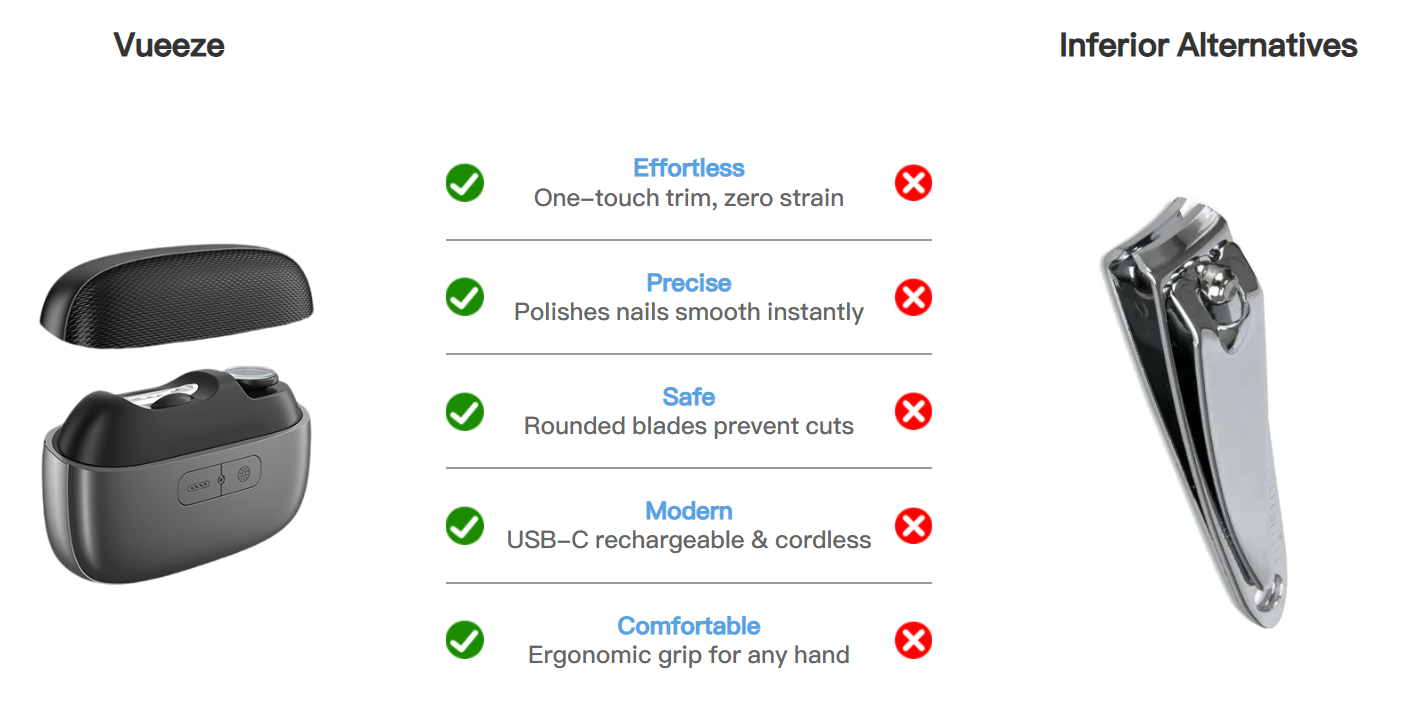The height and width of the screenshot is (702, 1413).
Task: Select the Effortless feature title
Action: tap(689, 168)
